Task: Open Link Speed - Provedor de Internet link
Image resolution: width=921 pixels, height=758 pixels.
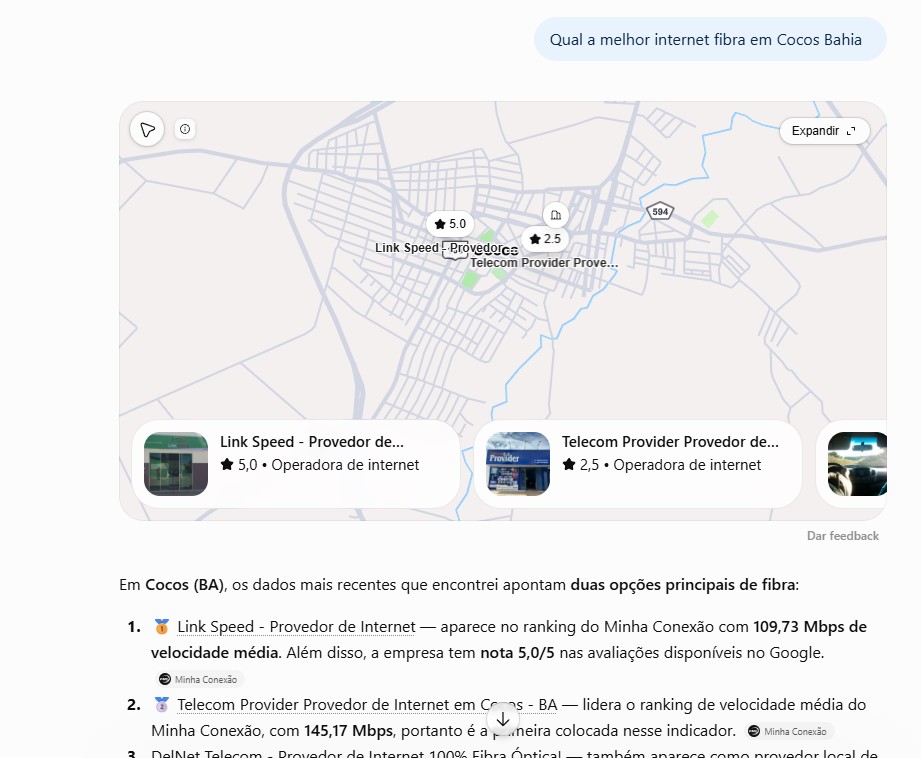Action: click(x=296, y=627)
